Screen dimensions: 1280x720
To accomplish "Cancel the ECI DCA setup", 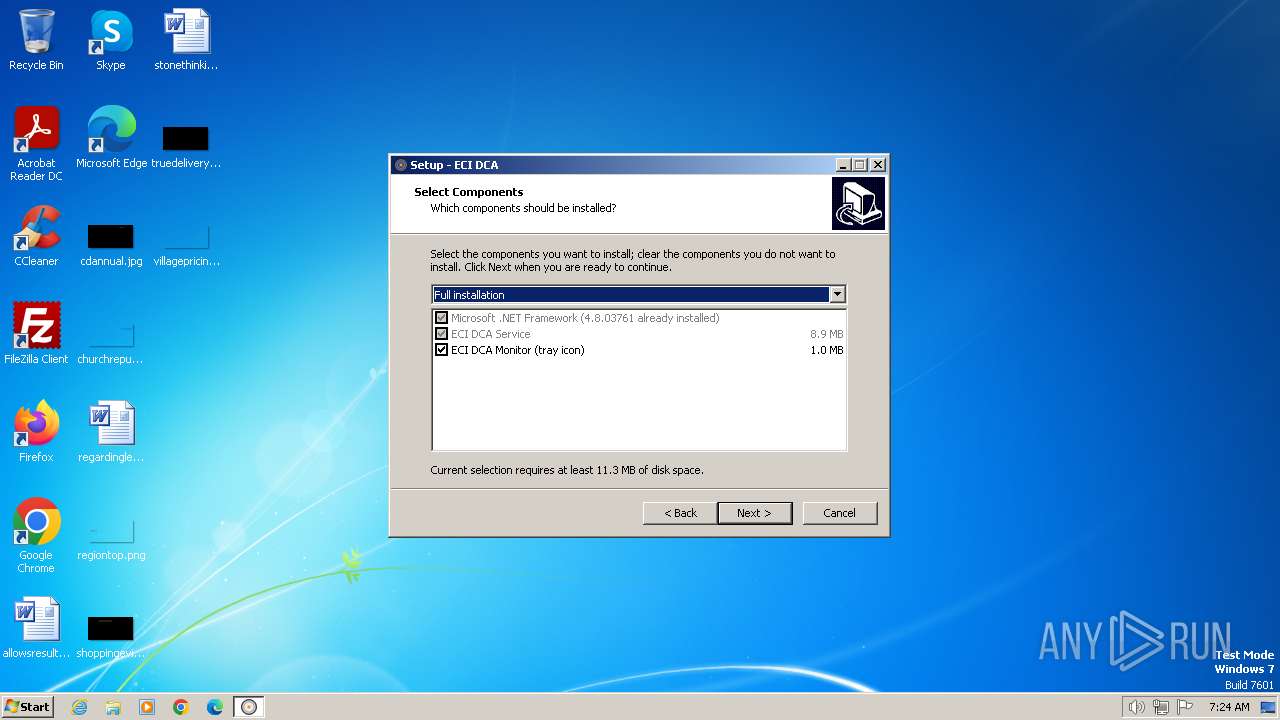I will pos(839,513).
